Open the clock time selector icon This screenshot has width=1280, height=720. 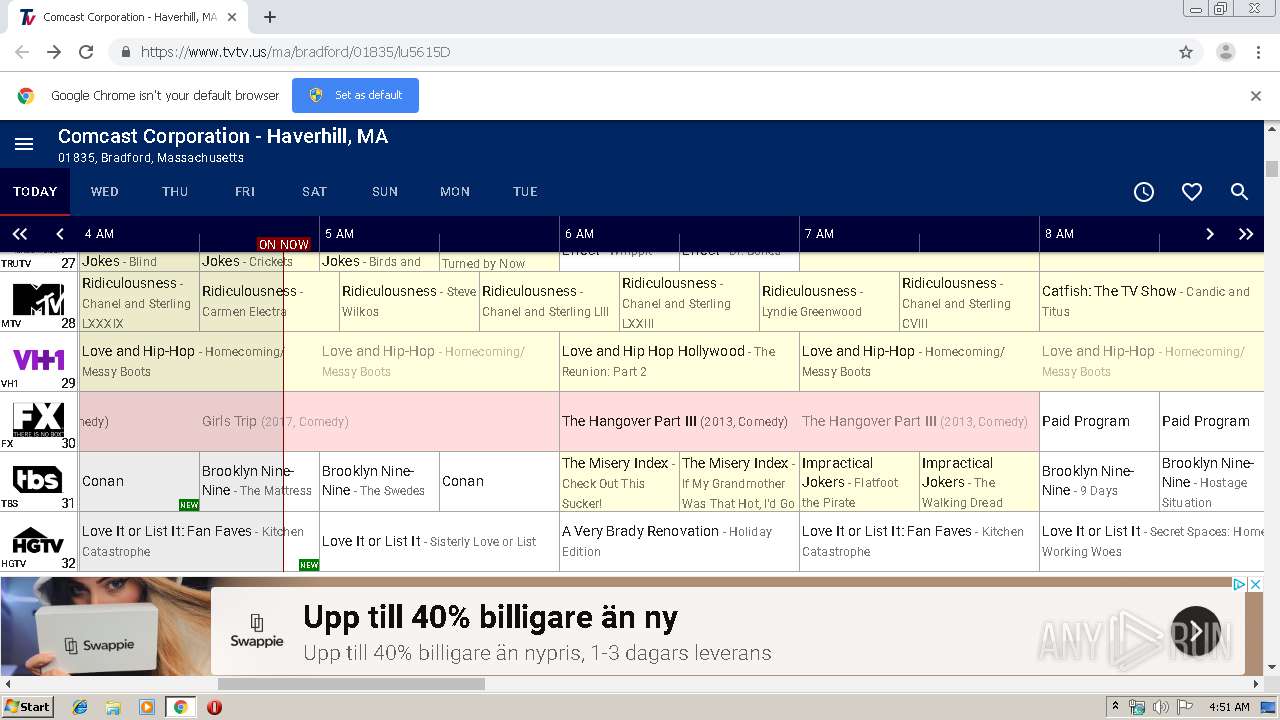(1144, 192)
